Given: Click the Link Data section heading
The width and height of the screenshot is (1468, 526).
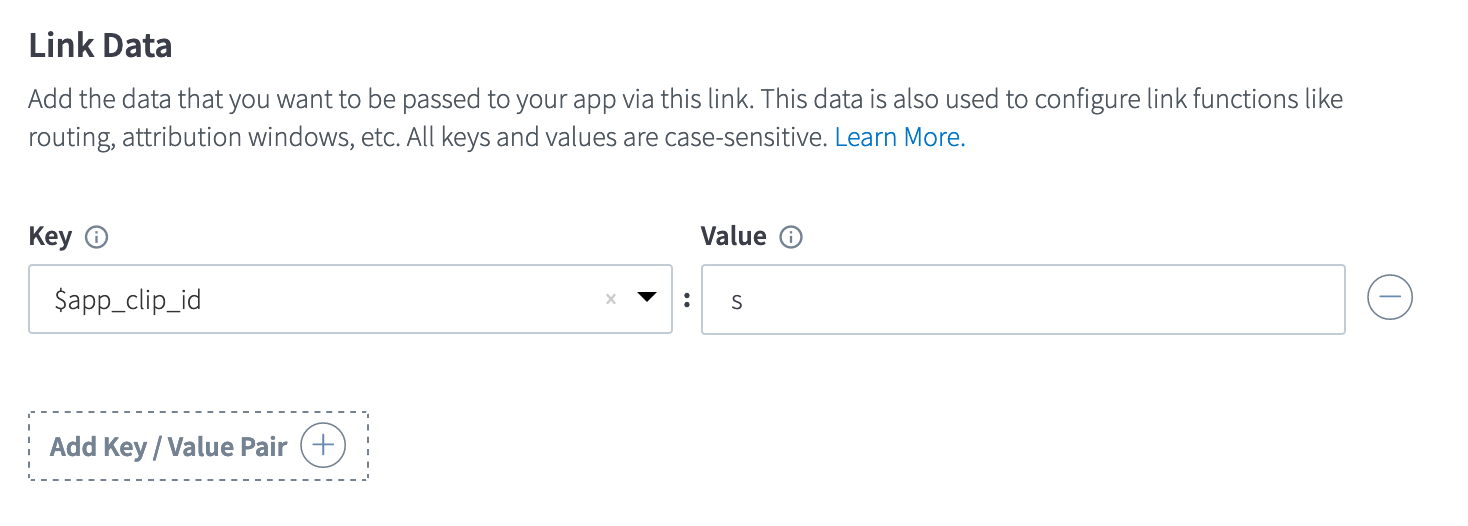Looking at the screenshot, I should tap(100, 45).
